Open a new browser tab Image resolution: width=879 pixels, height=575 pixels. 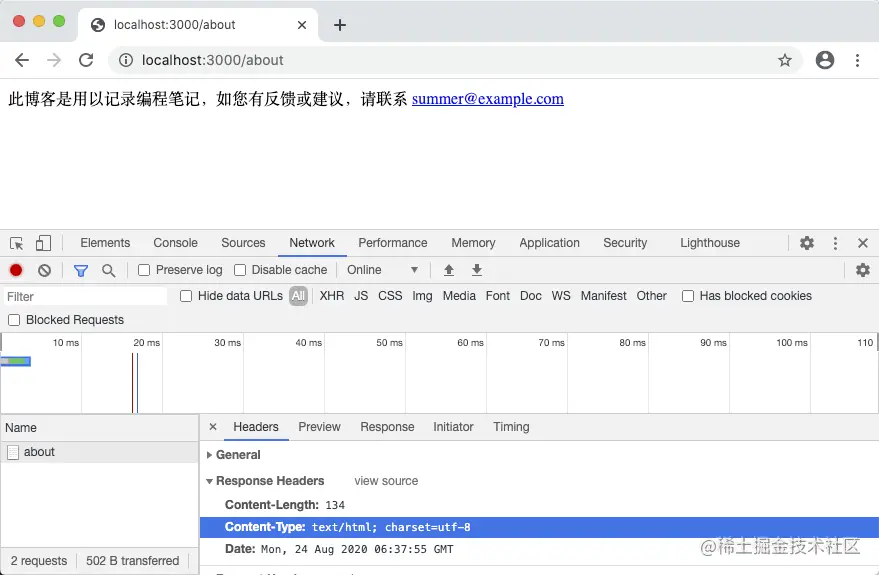[x=340, y=25]
